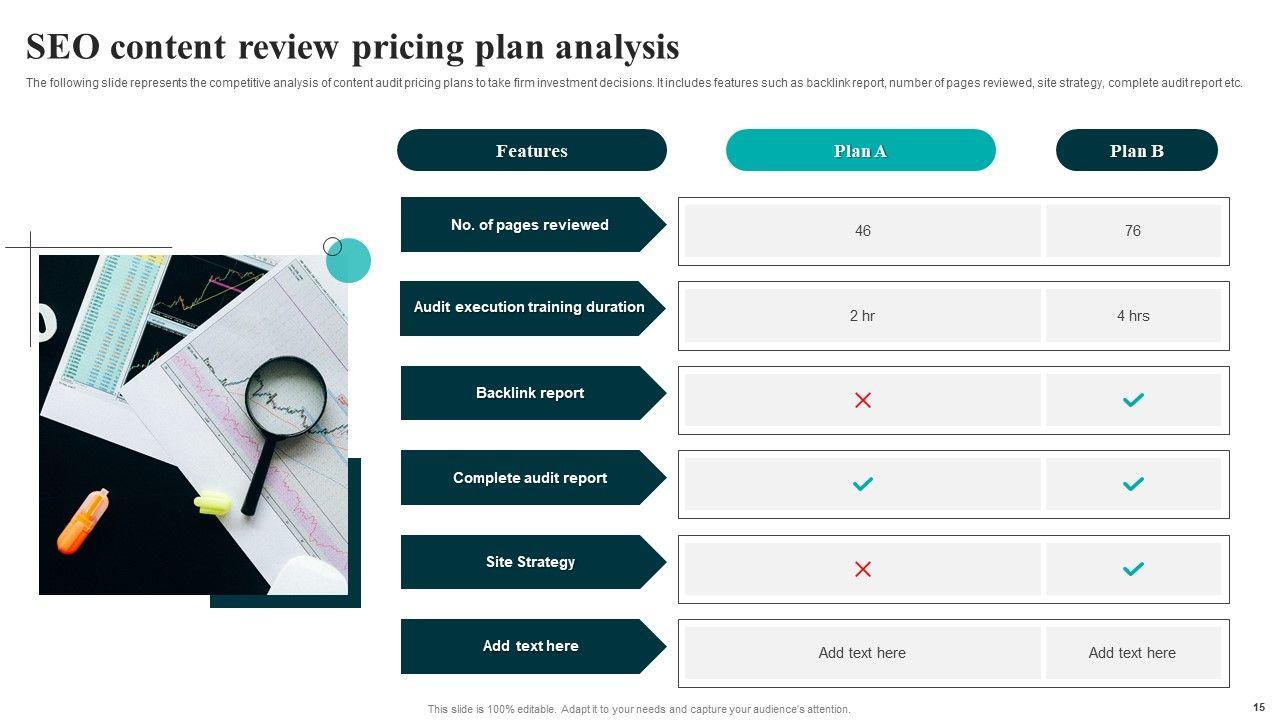
Task: Select the Audit execution training duration arrow label
Action: pos(529,308)
